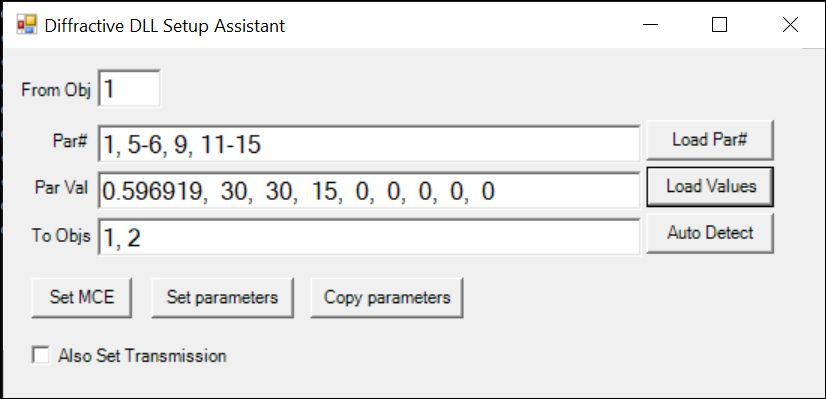This screenshot has width=826, height=399.
Task: Close the Diffractive DLL Setup Assistant
Action: (x=790, y=25)
